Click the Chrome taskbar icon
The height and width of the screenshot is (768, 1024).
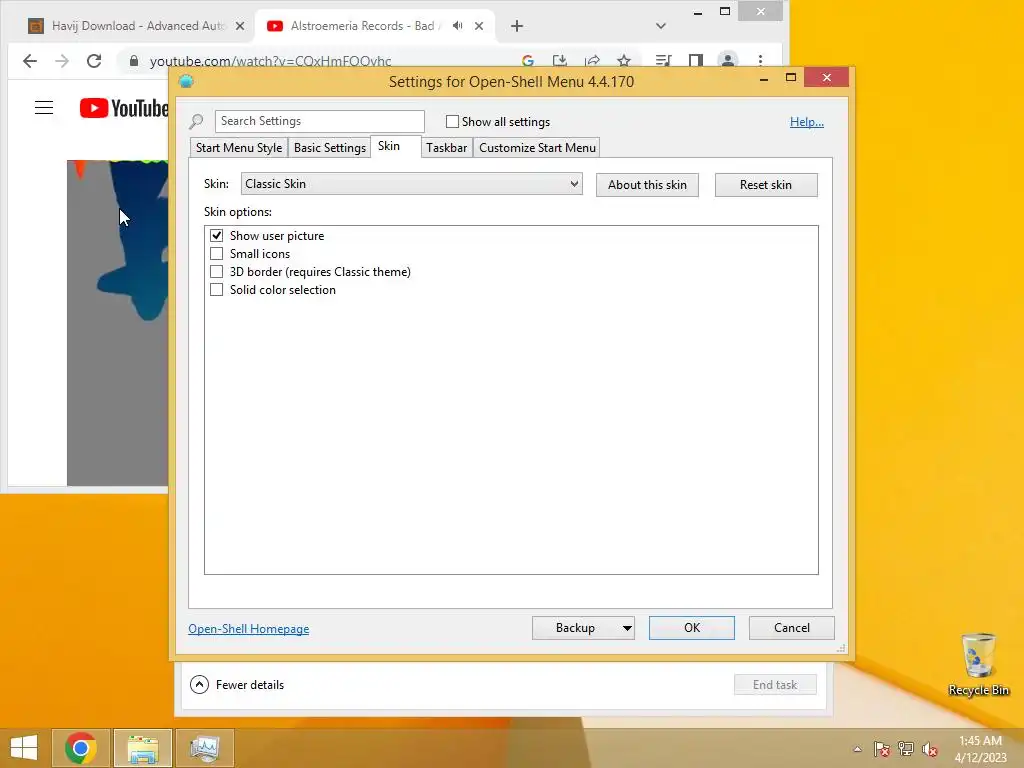81,748
